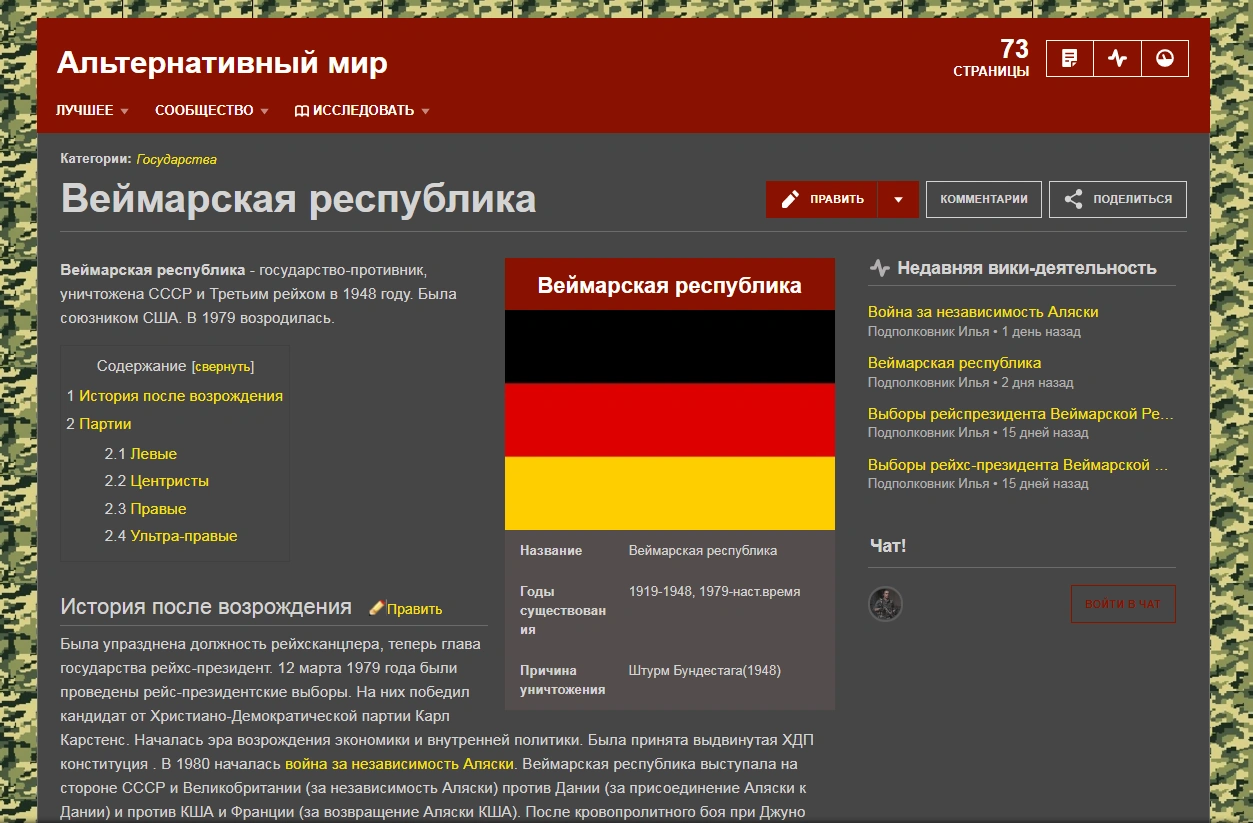This screenshot has width=1253, height=823.
Task: Click the pie-chart analytics icon in header
Action: [x=1164, y=58]
